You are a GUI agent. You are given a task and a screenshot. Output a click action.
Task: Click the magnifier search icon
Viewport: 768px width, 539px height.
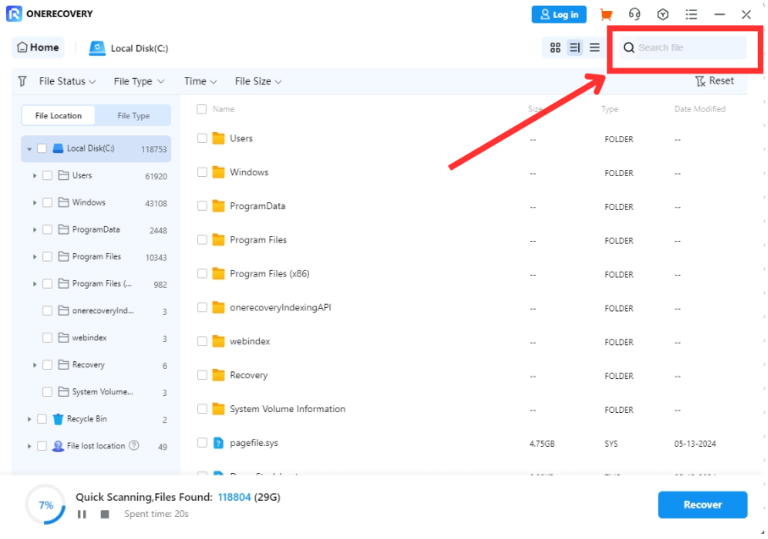(629, 48)
